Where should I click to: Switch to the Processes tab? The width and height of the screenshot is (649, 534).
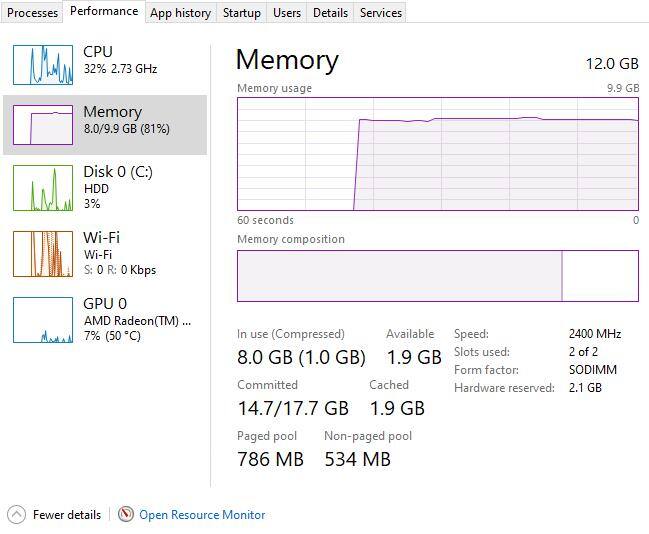point(33,13)
